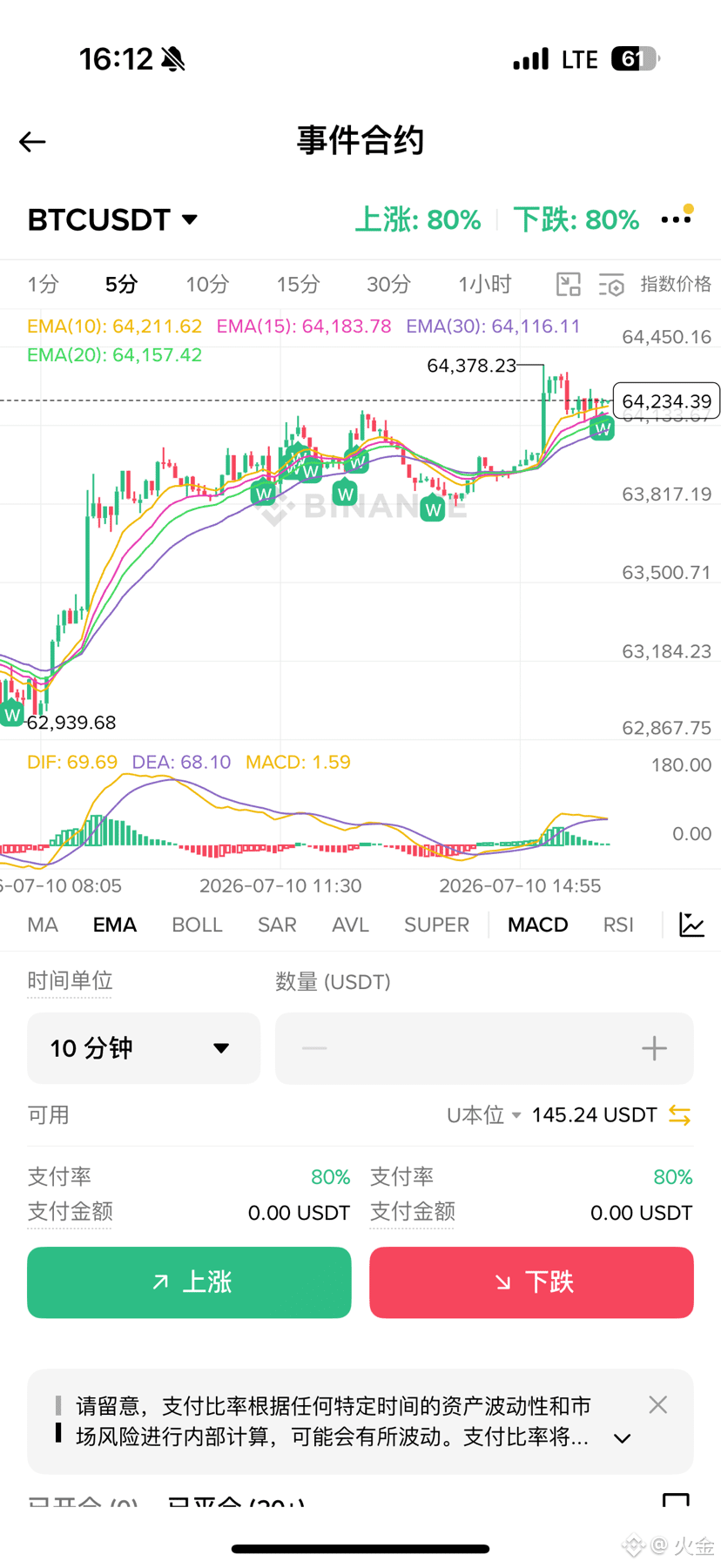Enable the SUPER indicator

pos(436,925)
